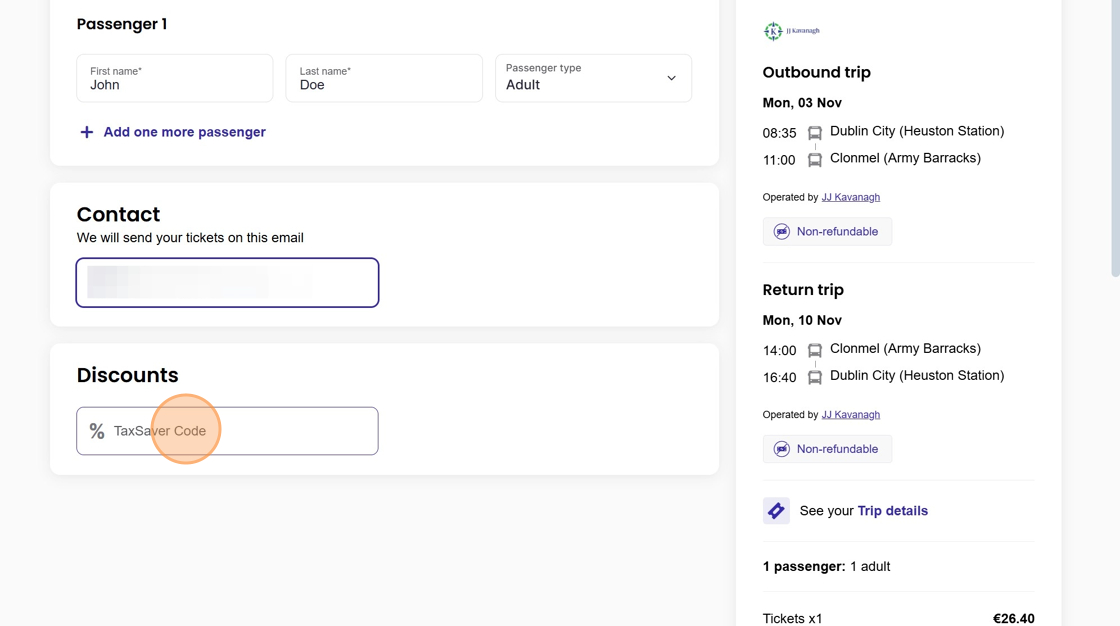Click the contact email input field
The width and height of the screenshot is (1120, 626).
point(227,283)
